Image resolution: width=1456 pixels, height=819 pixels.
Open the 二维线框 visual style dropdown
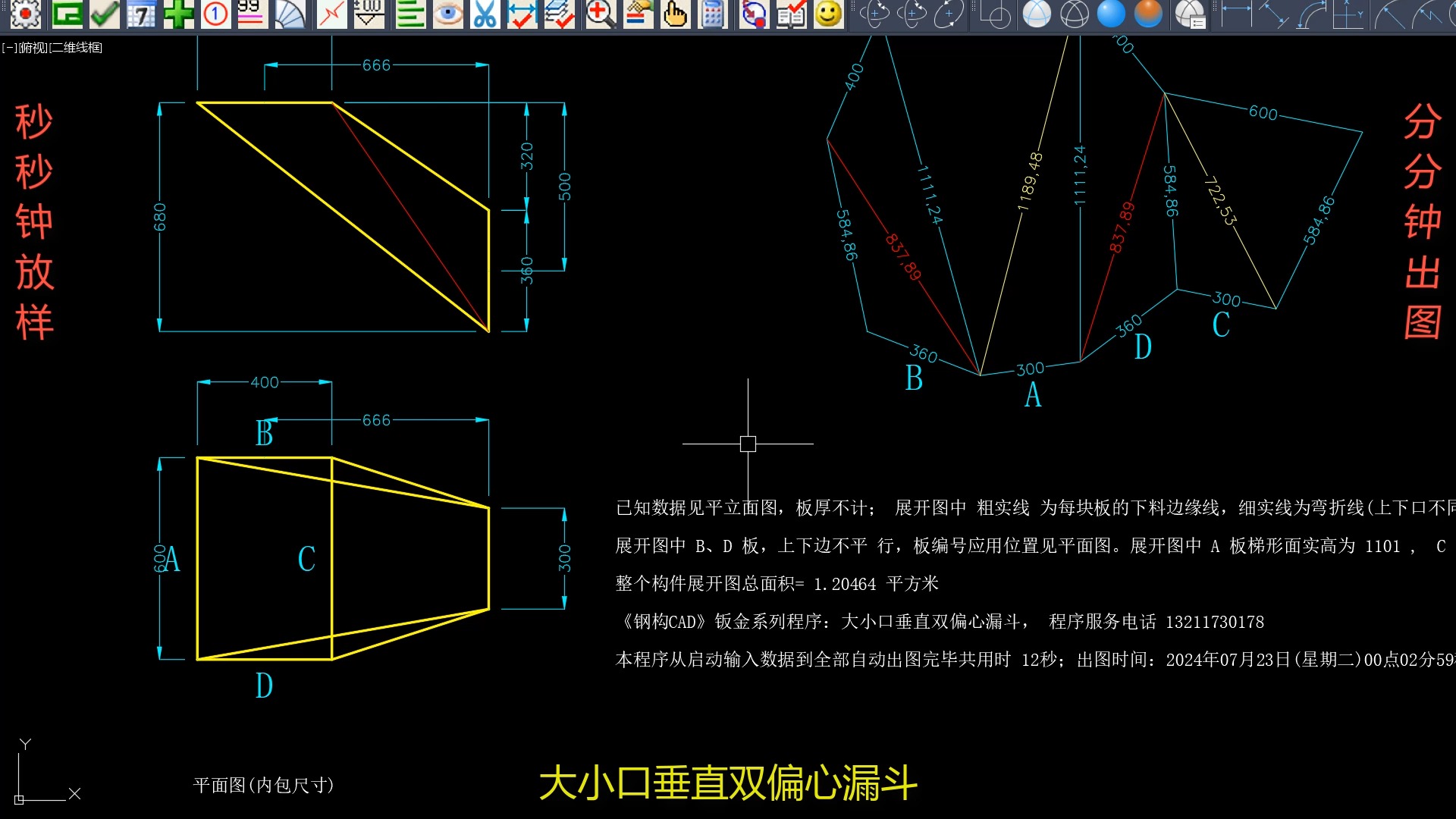click(76, 47)
